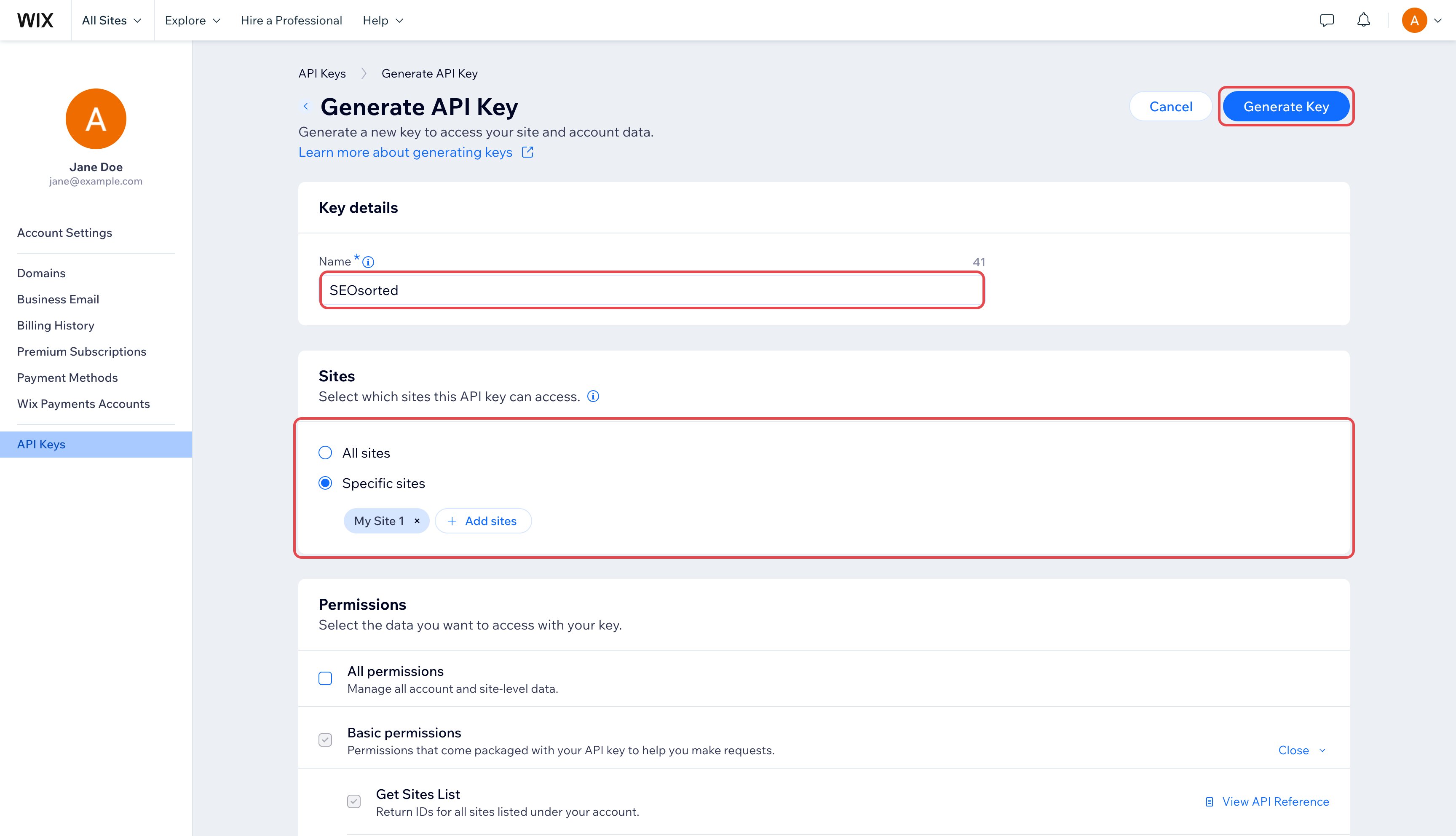Open Business Email in sidebar

pyautogui.click(x=58, y=299)
